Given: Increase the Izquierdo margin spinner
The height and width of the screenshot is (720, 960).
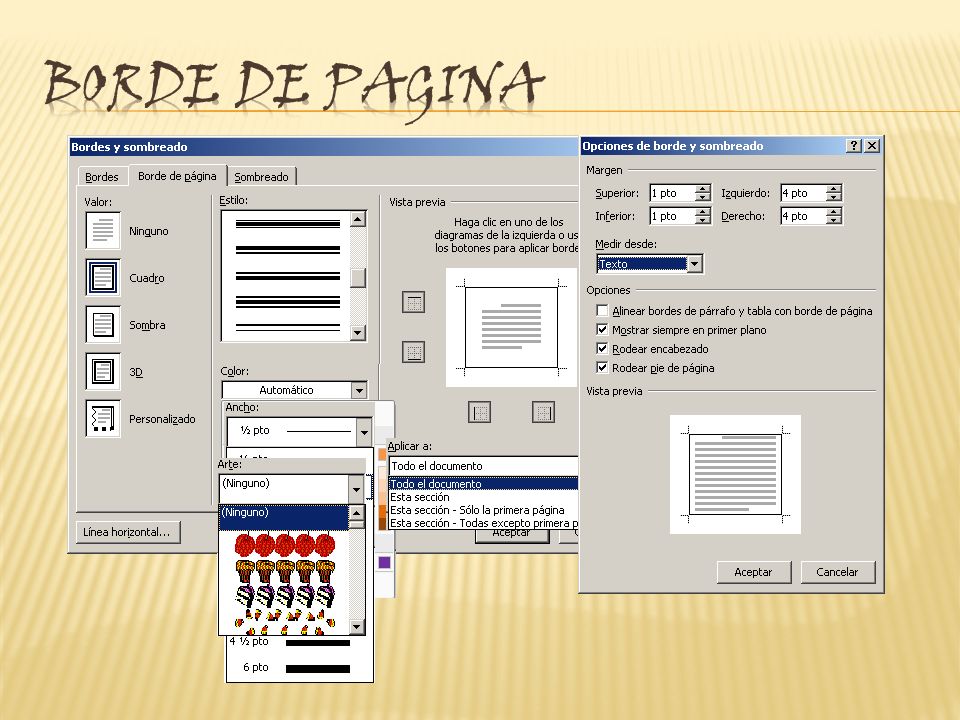Looking at the screenshot, I should 833,189.
